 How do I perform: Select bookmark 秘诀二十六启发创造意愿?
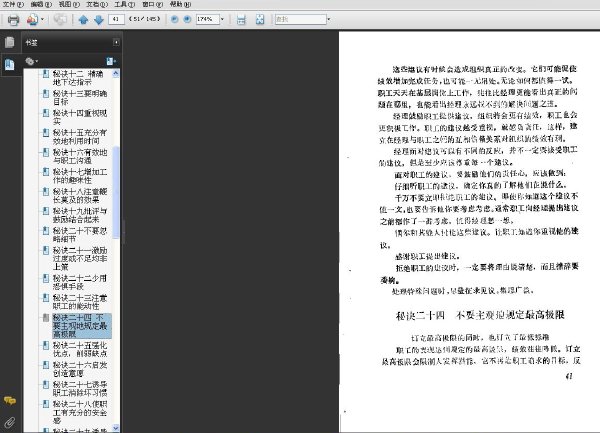(80, 369)
